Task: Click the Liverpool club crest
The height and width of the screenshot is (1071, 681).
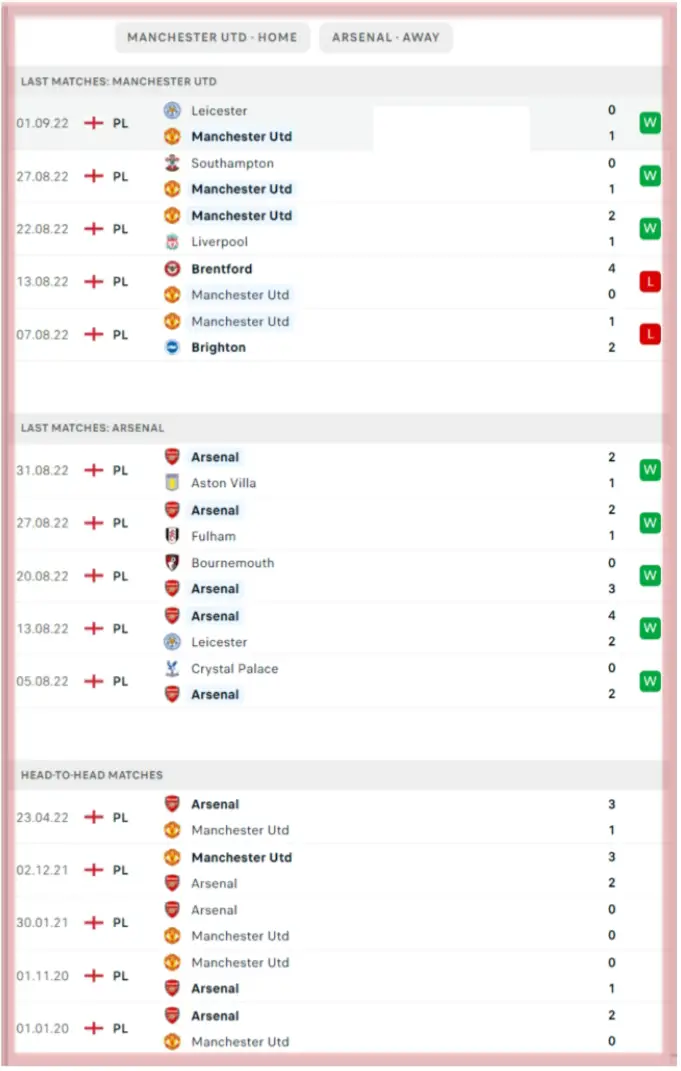Action: point(172,242)
